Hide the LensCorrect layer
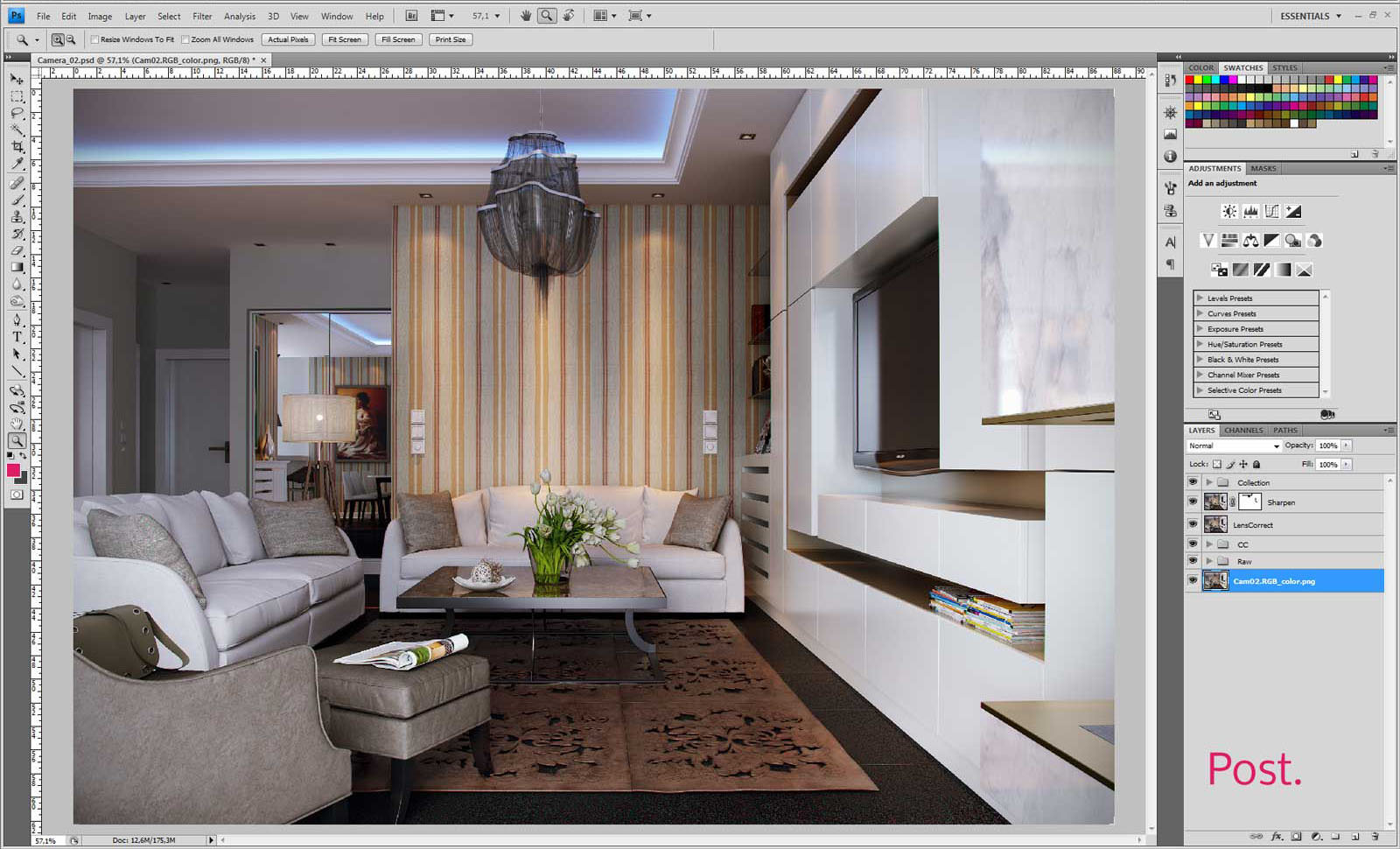 [x=1193, y=524]
